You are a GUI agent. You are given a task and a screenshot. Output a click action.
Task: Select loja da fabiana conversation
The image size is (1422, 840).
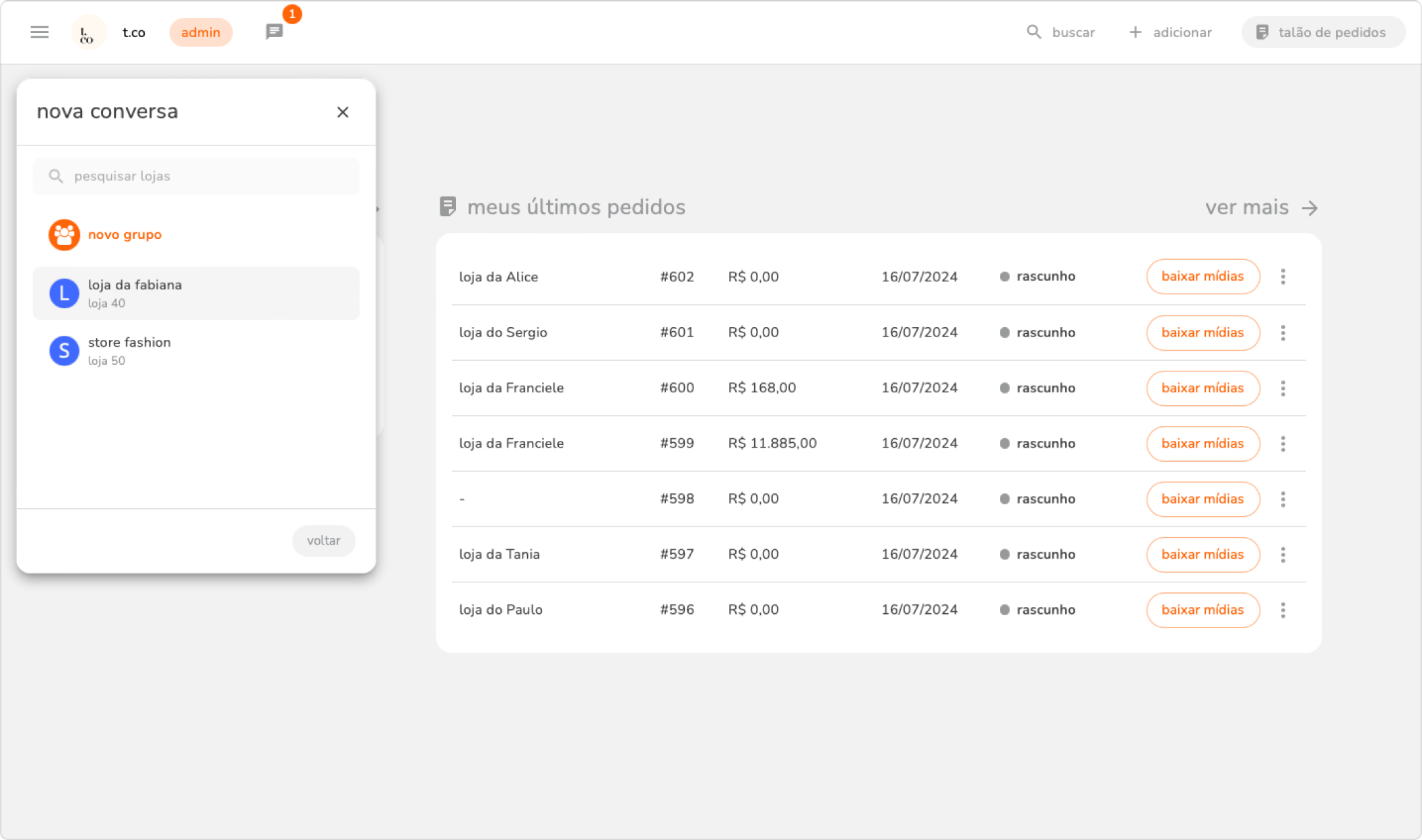click(196, 293)
